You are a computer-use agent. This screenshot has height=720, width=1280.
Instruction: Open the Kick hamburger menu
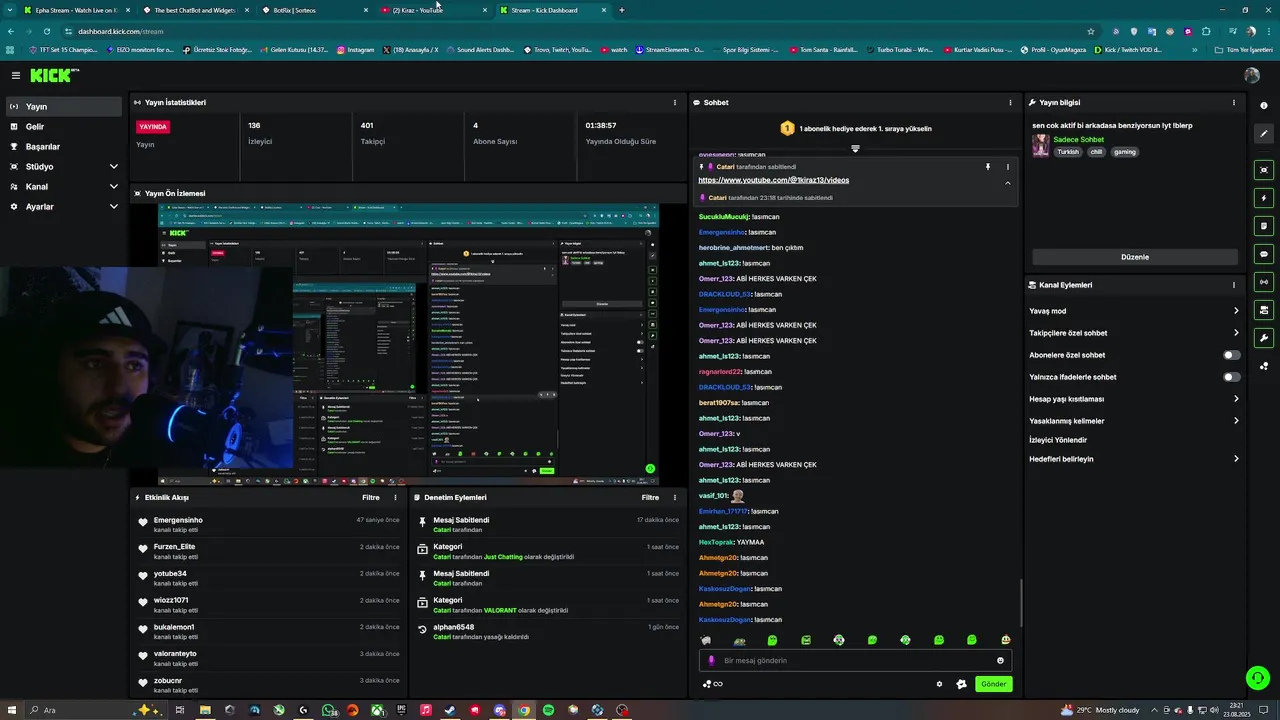(16, 75)
